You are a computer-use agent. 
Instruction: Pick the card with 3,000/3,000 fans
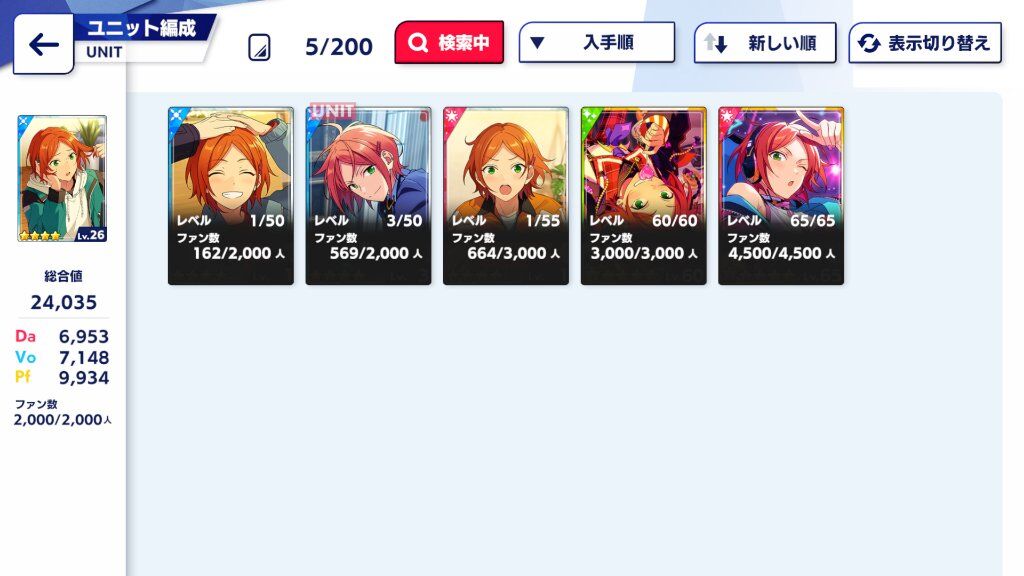643,196
